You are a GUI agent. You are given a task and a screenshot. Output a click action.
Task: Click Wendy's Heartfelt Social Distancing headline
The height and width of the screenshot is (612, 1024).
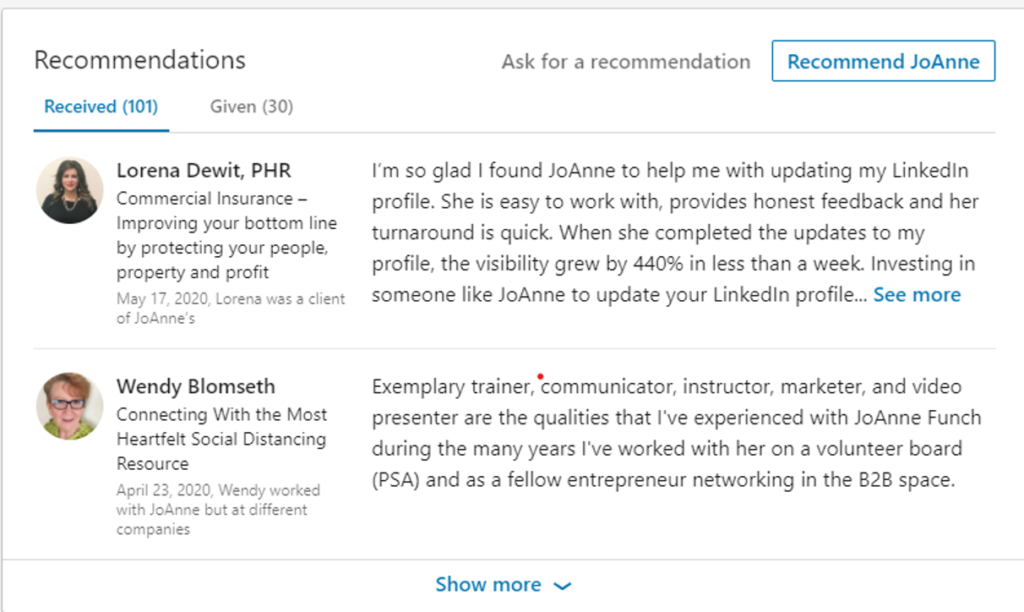221,439
